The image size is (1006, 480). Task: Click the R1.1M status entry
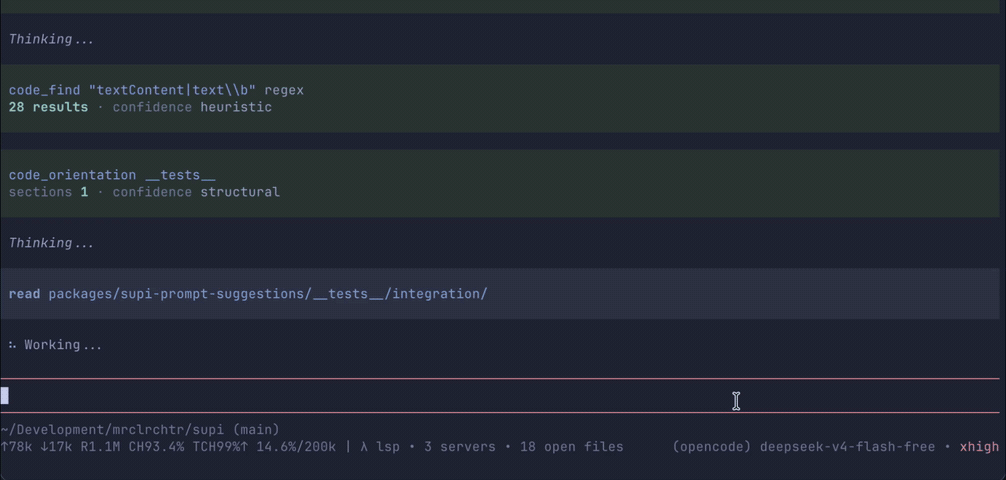click(x=100, y=447)
